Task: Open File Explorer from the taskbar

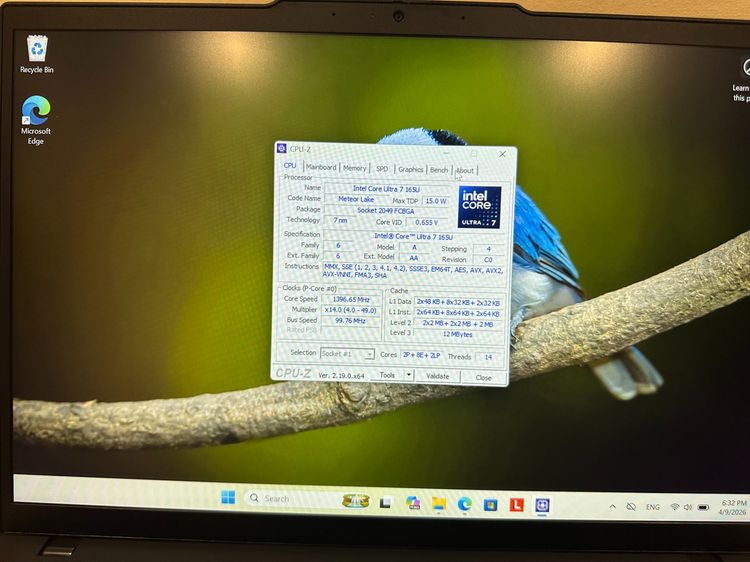Action: [438, 504]
